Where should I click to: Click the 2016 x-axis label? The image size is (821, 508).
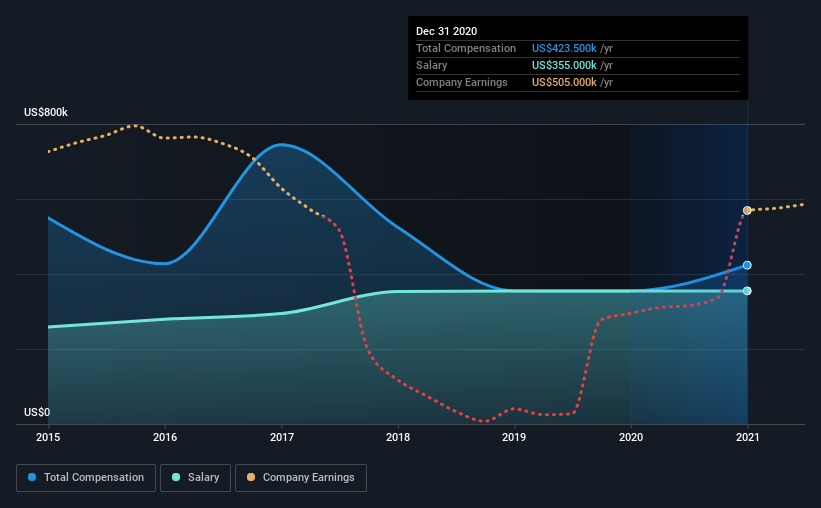[165, 437]
